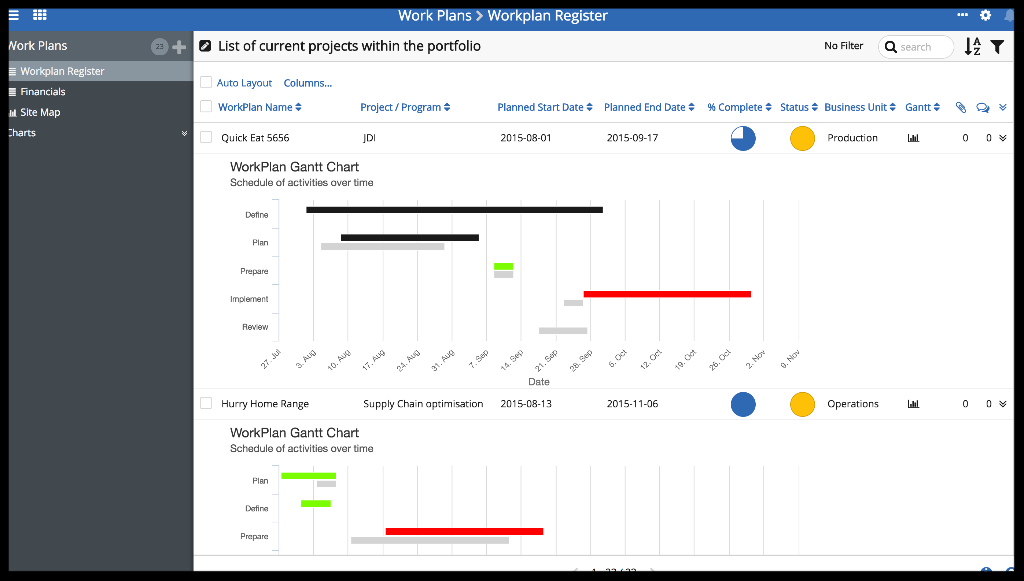The width and height of the screenshot is (1024, 581).
Task: Open the hamburger menu icon
Action: pos(13,15)
